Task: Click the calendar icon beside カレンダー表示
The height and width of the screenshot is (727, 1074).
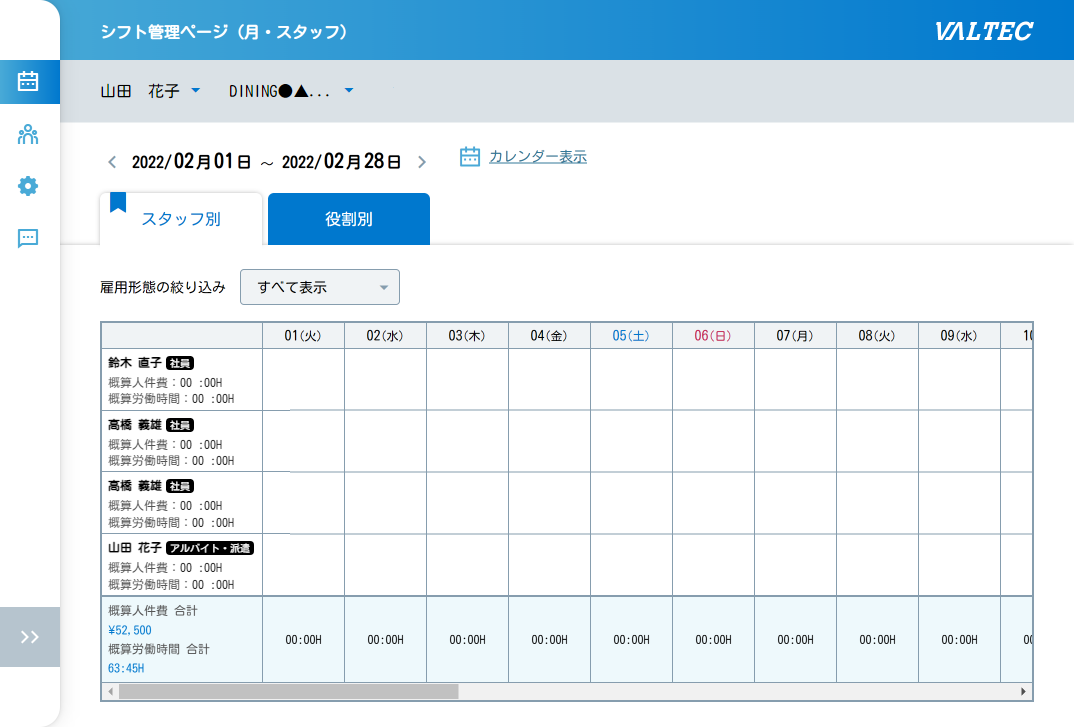Action: (x=469, y=156)
